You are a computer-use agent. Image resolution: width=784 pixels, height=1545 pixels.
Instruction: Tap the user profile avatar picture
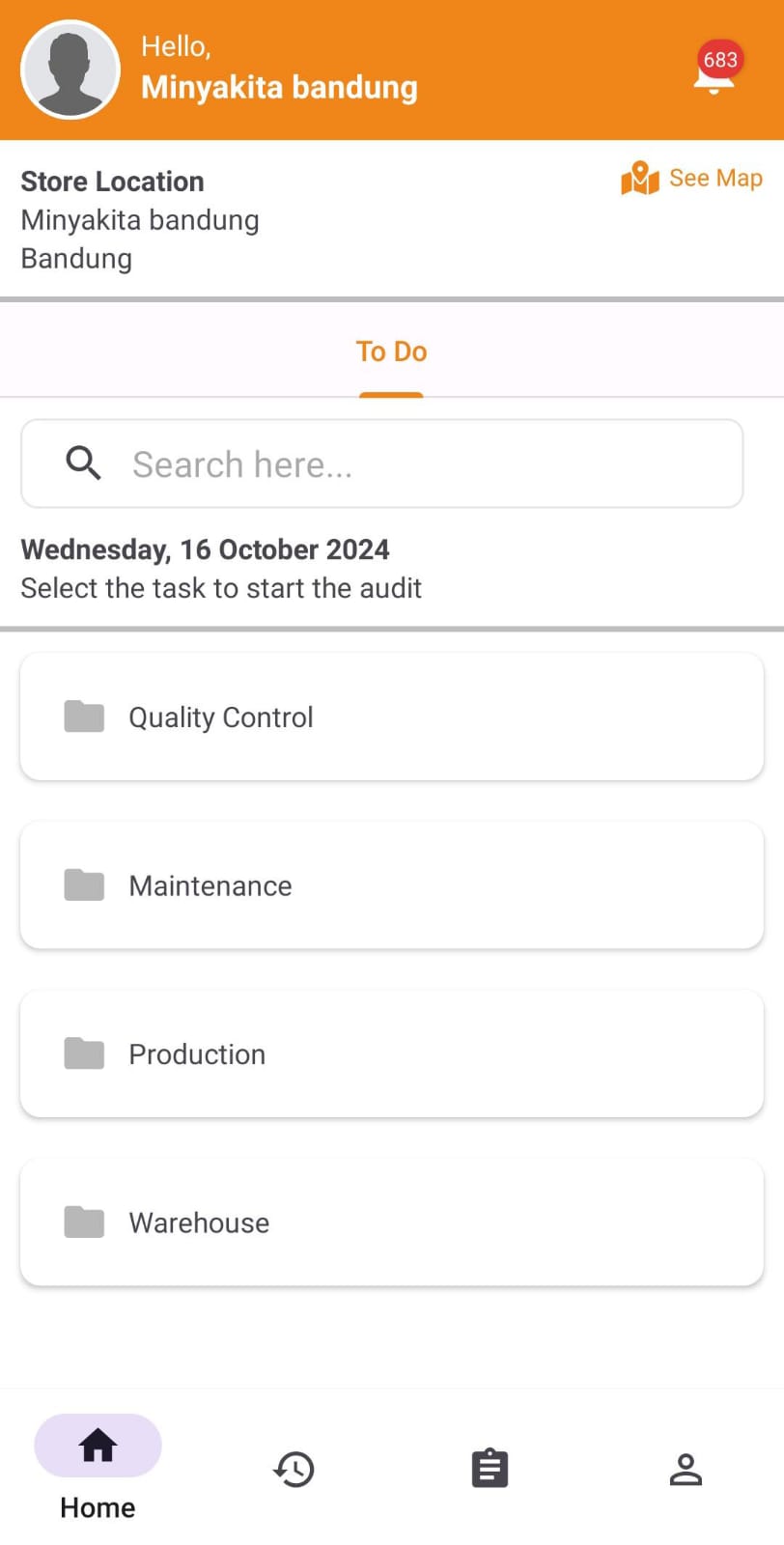(70, 70)
